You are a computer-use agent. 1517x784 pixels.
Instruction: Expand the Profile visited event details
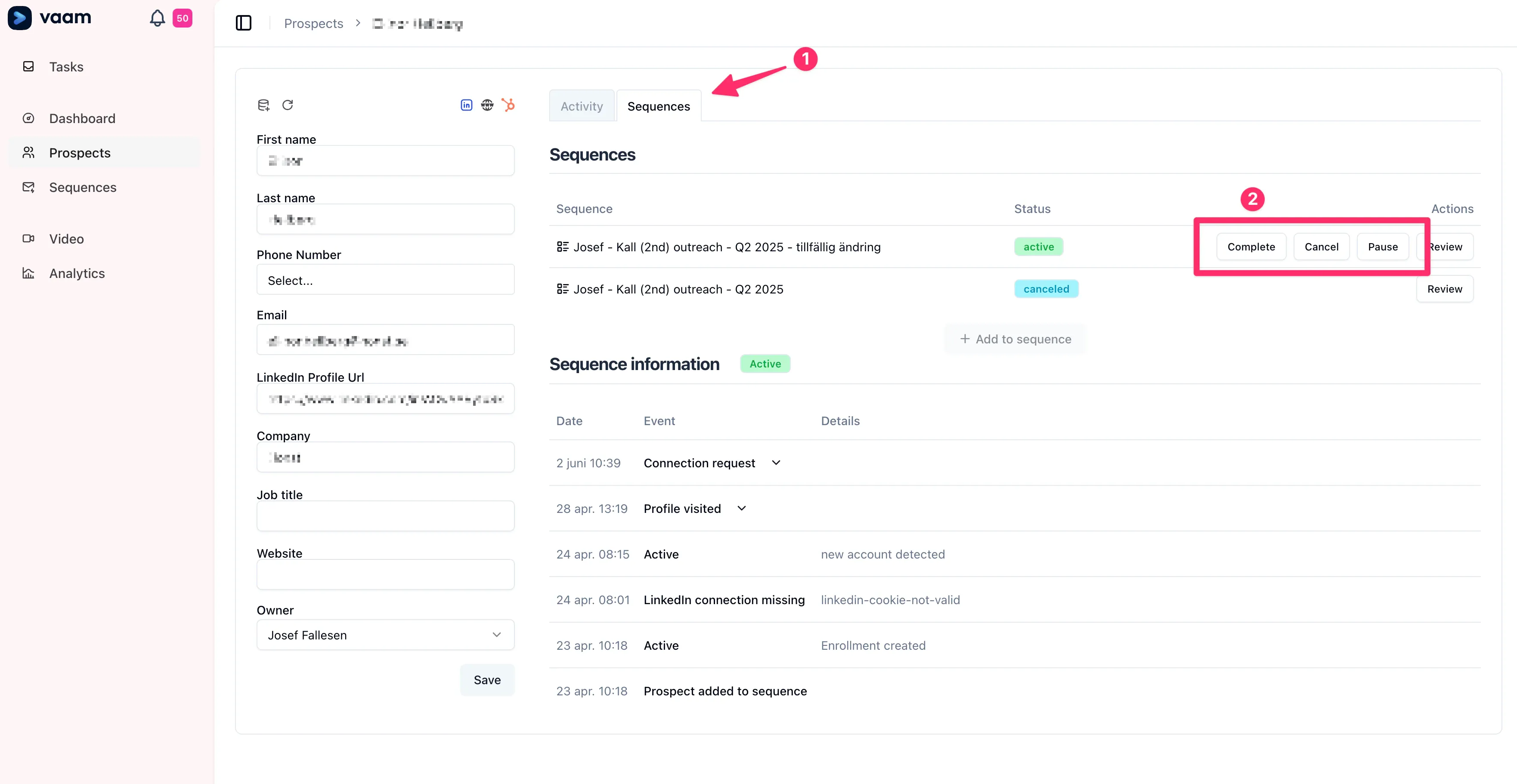pyautogui.click(x=741, y=508)
